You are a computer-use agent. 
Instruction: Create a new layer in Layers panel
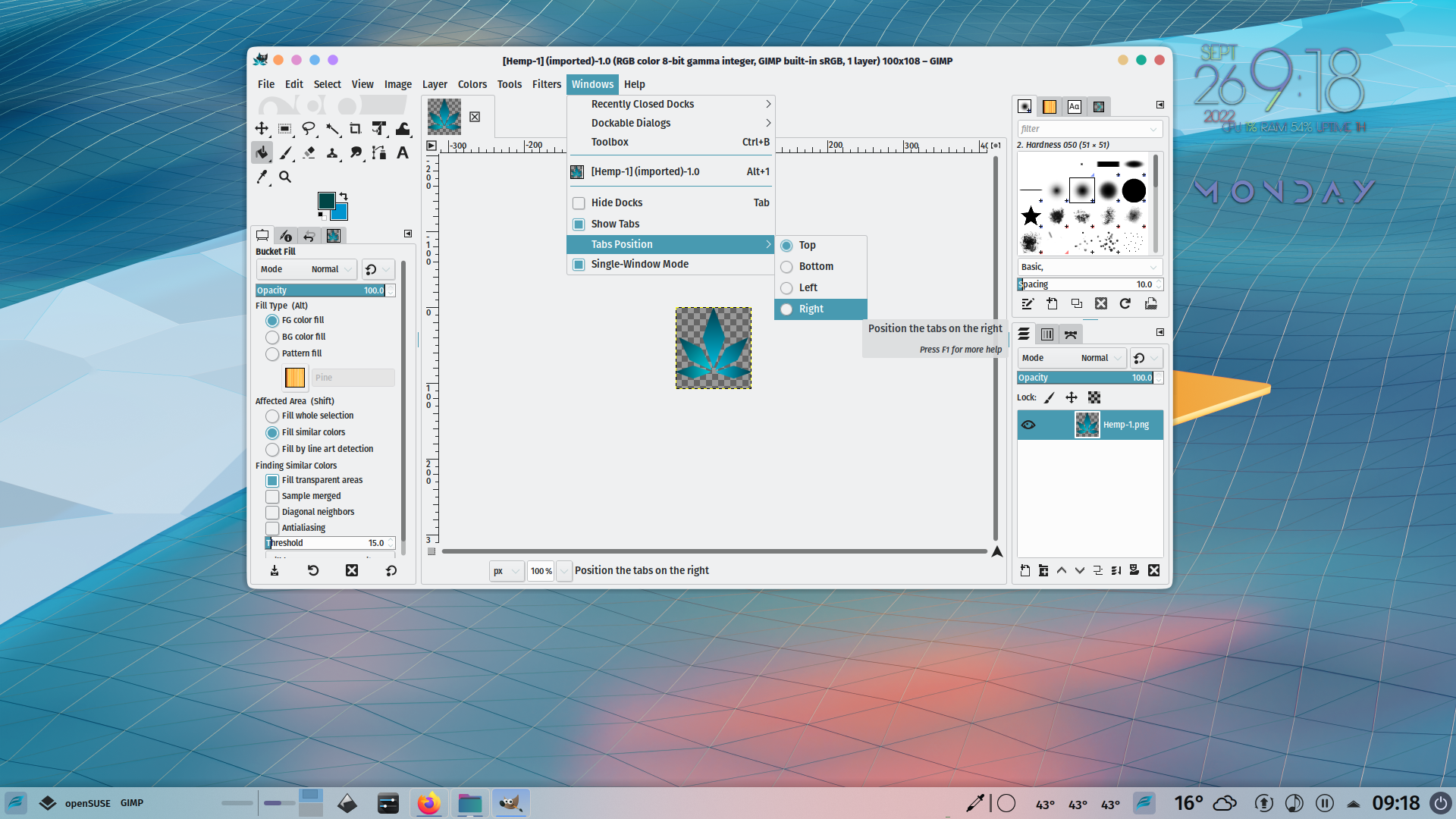coord(1025,570)
